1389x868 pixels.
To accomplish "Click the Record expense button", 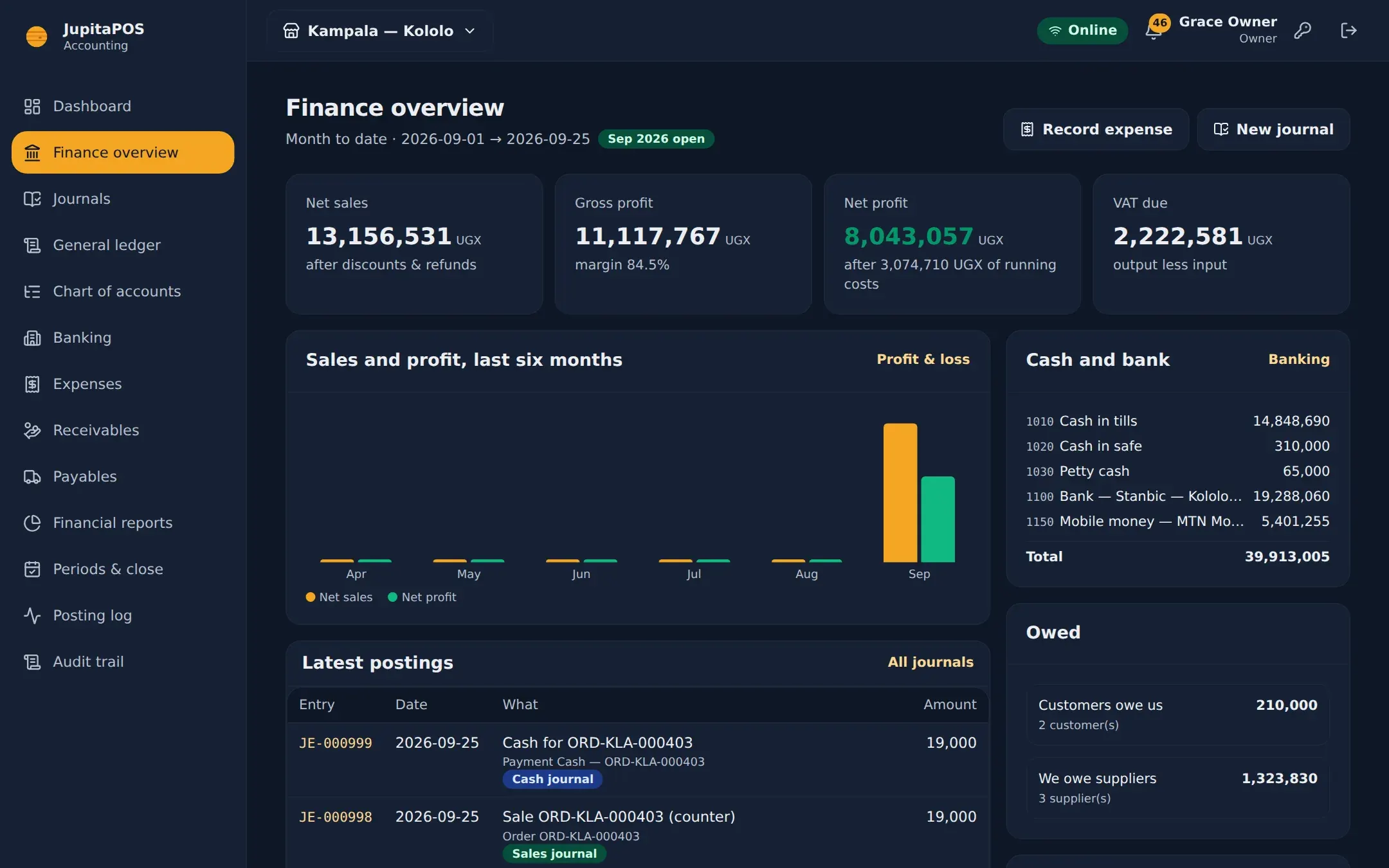I will [x=1096, y=129].
